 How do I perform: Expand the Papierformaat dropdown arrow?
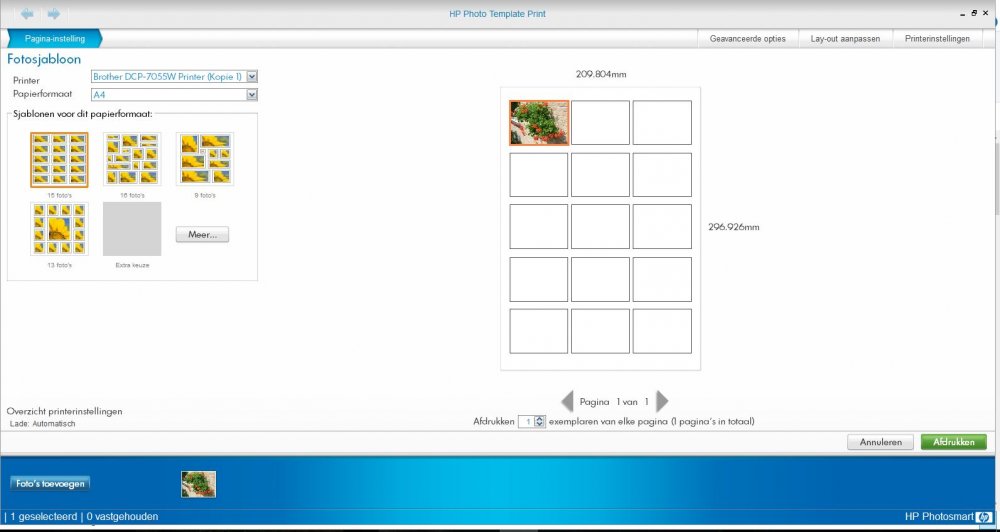252,95
